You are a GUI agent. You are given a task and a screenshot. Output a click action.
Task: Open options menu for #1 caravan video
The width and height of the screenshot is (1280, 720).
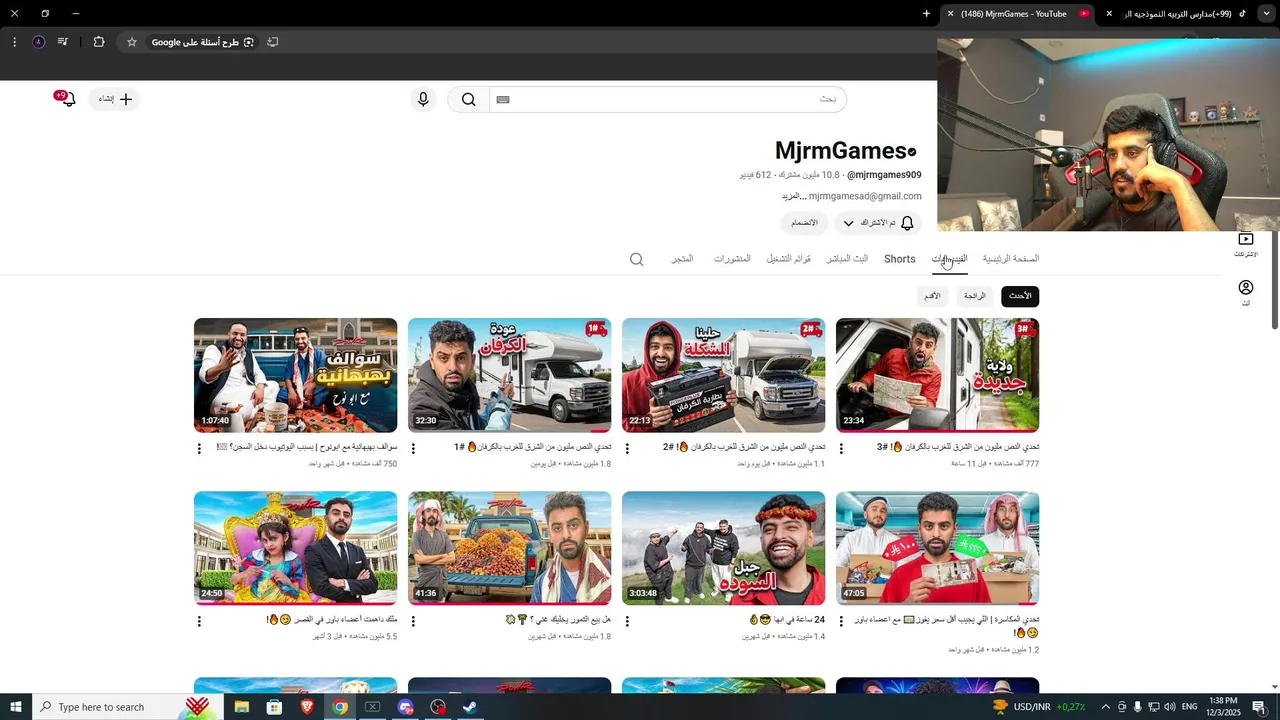413,449
